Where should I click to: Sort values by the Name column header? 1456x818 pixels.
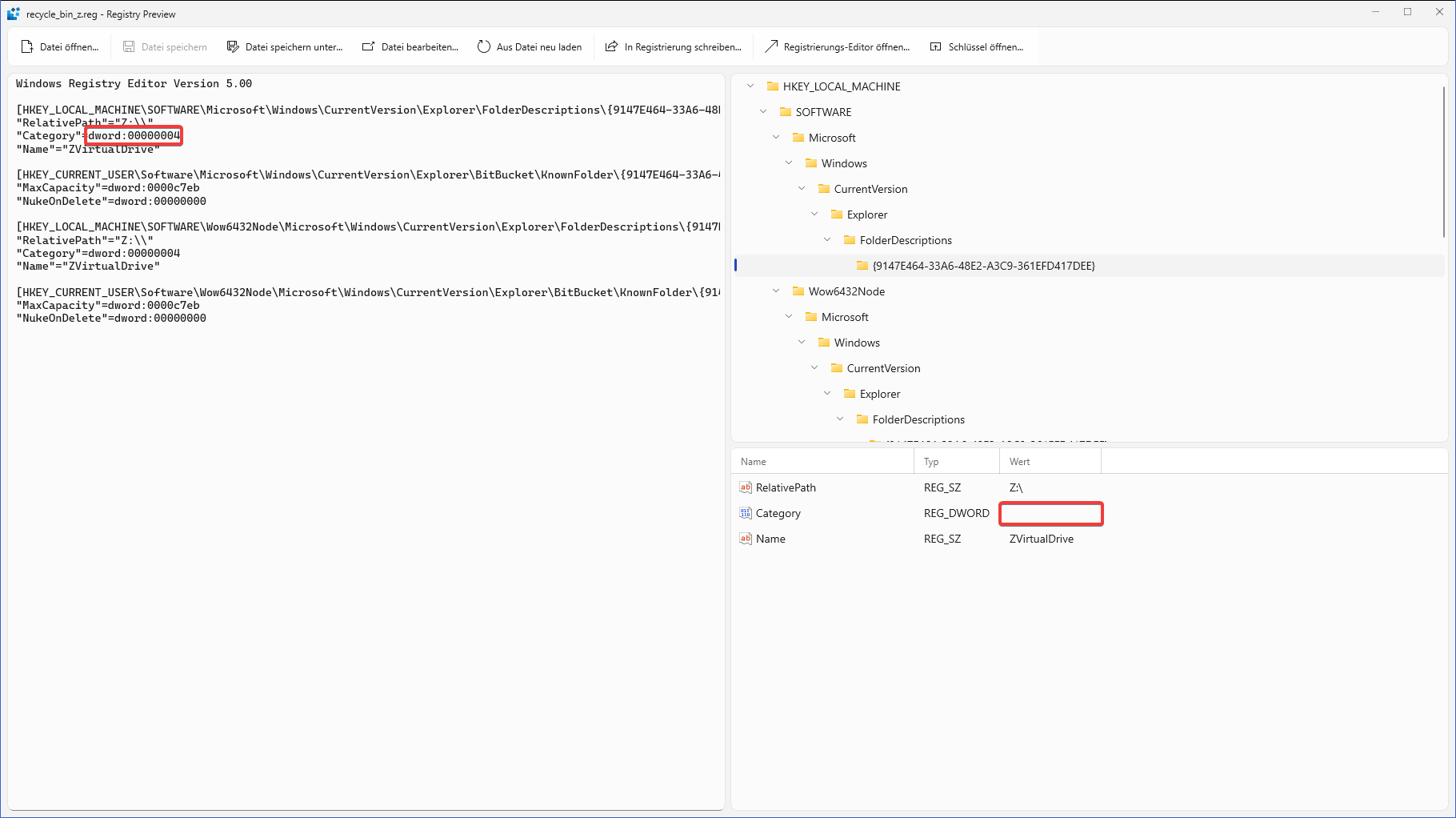click(x=753, y=461)
